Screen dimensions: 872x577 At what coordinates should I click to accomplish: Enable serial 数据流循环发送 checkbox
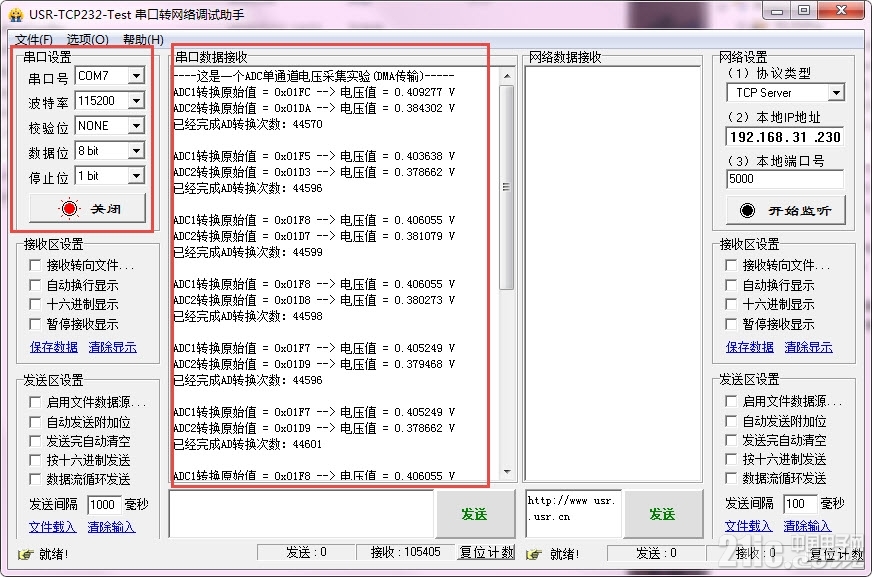tap(35, 479)
